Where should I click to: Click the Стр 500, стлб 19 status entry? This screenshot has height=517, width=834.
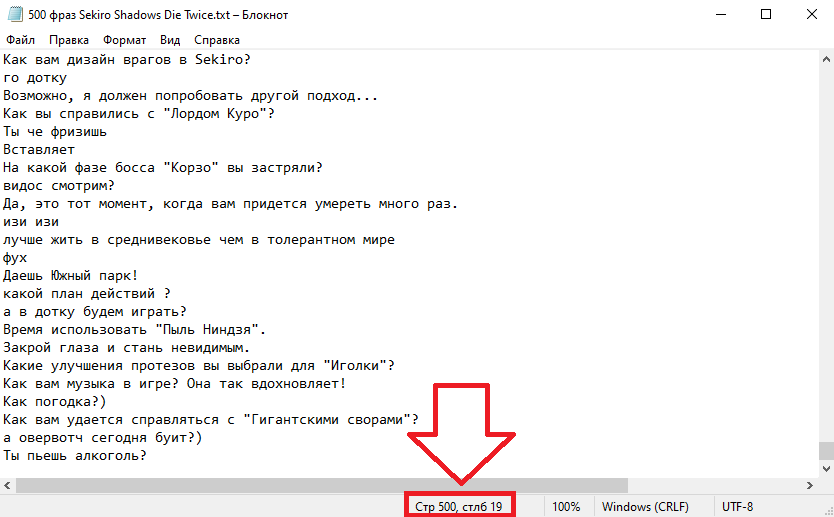459,506
